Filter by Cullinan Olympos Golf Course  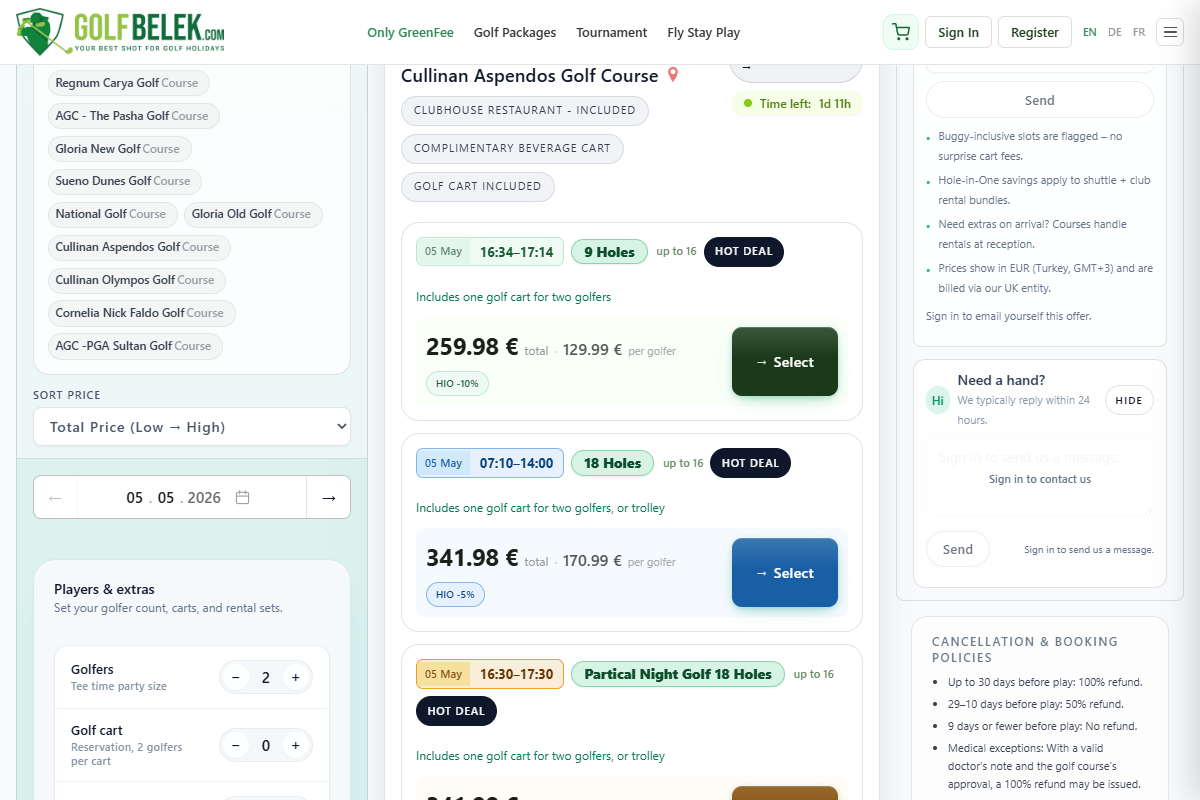coord(135,280)
